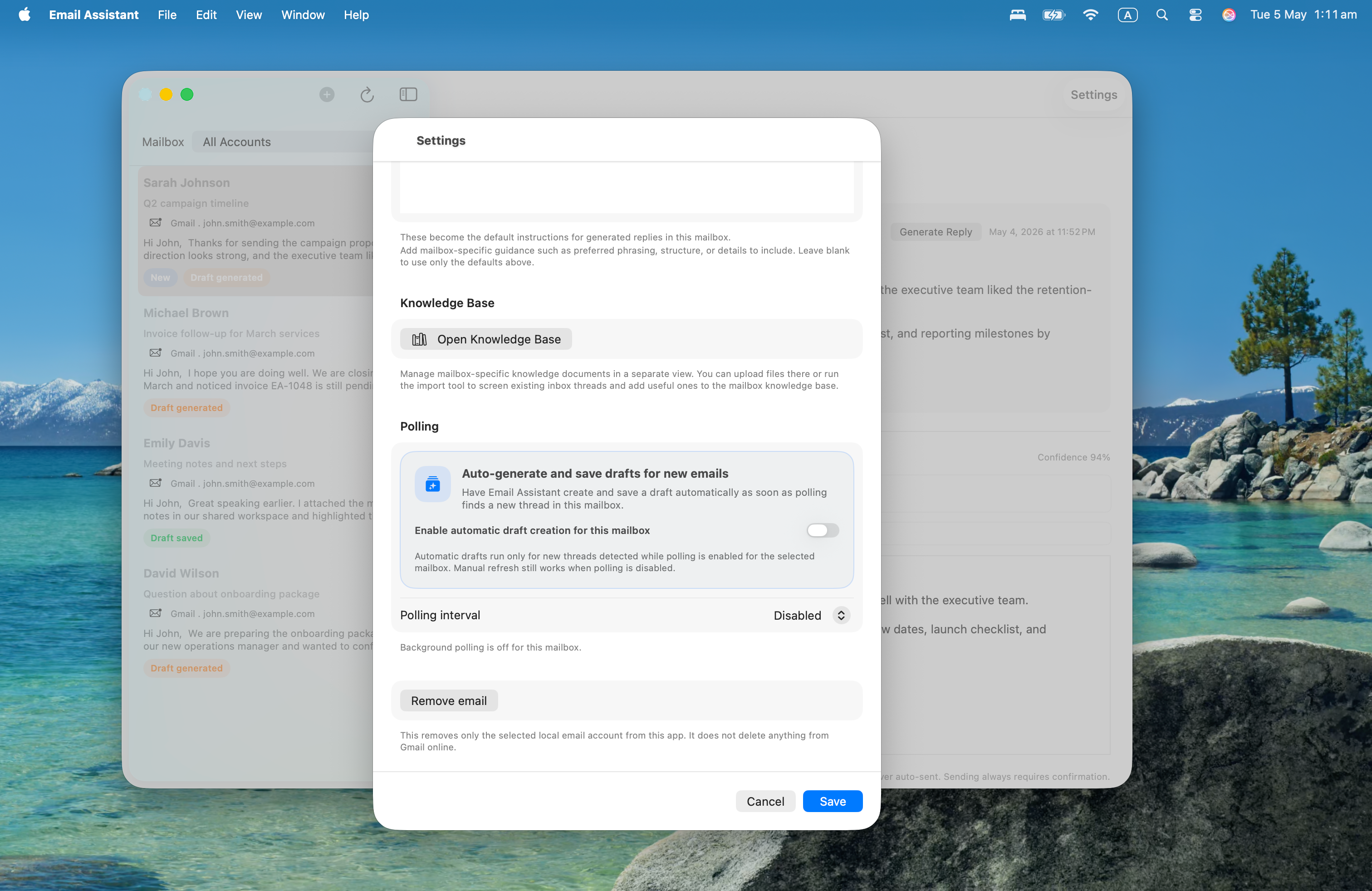Click envelope icon in Sarah Johnson's email
This screenshot has width=1372, height=891.
(x=156, y=222)
